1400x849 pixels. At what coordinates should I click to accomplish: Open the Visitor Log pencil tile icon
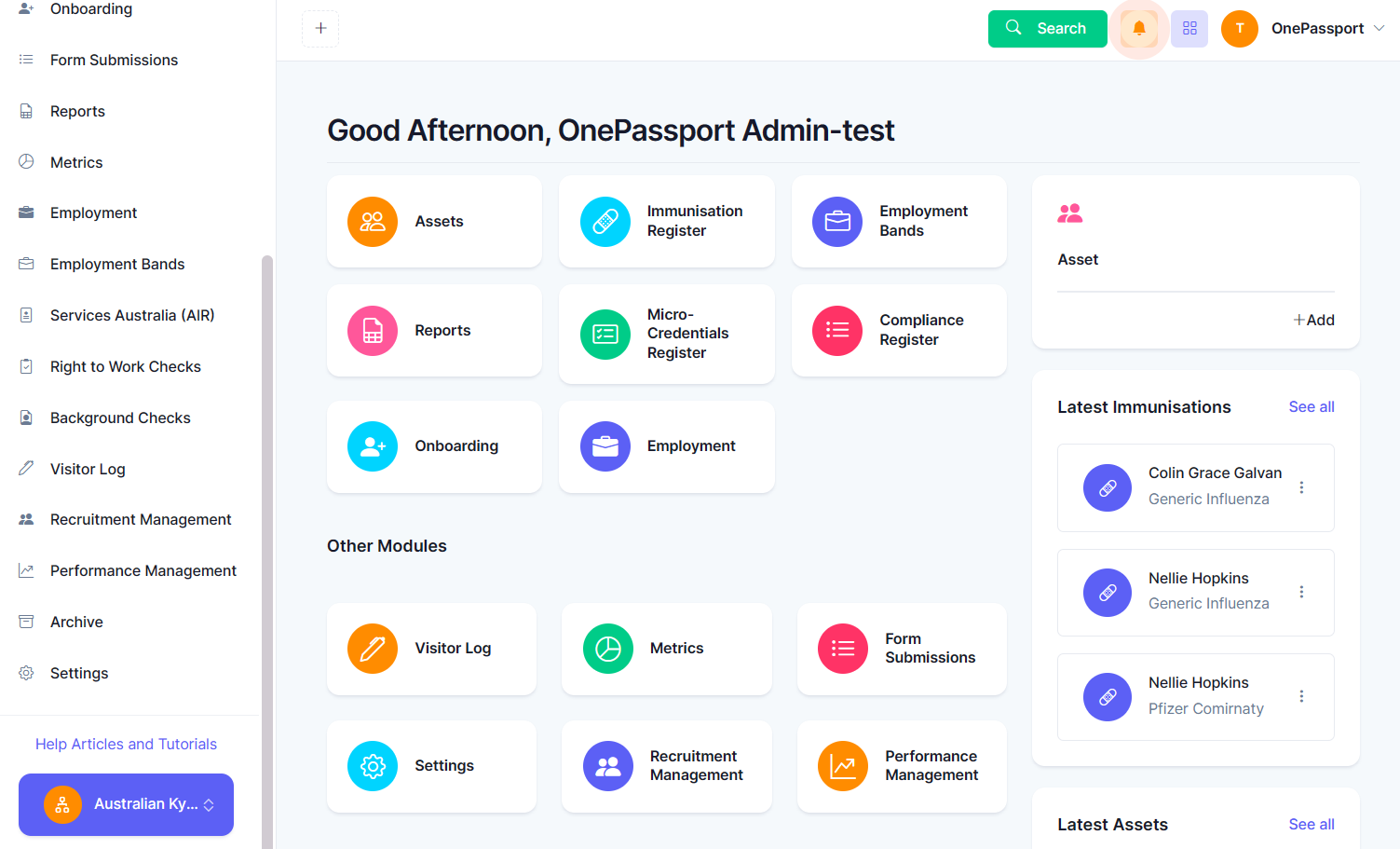click(x=373, y=649)
